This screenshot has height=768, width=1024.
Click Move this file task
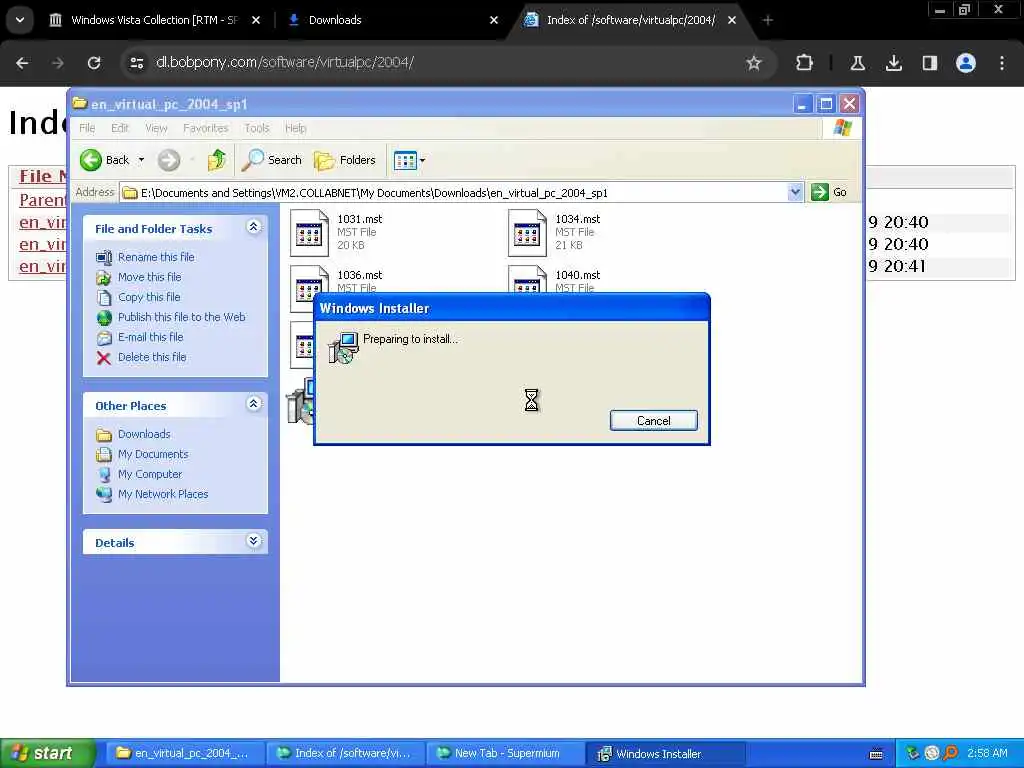[x=150, y=277]
